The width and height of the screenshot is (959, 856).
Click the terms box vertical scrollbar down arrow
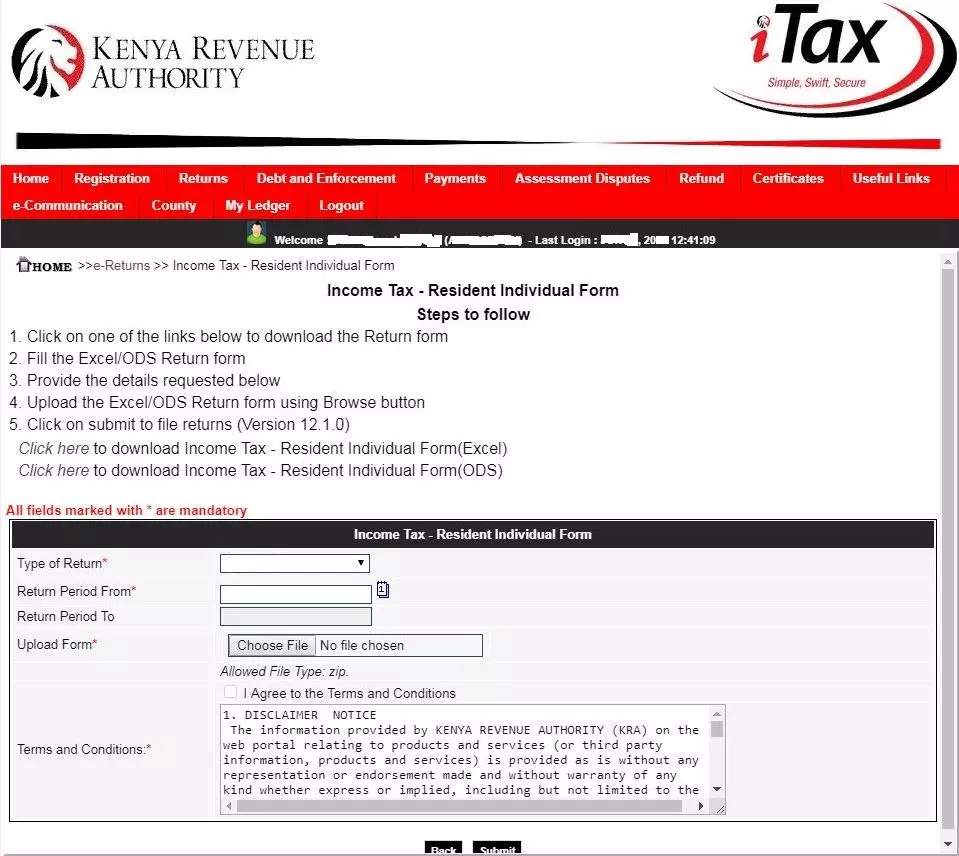point(717,789)
